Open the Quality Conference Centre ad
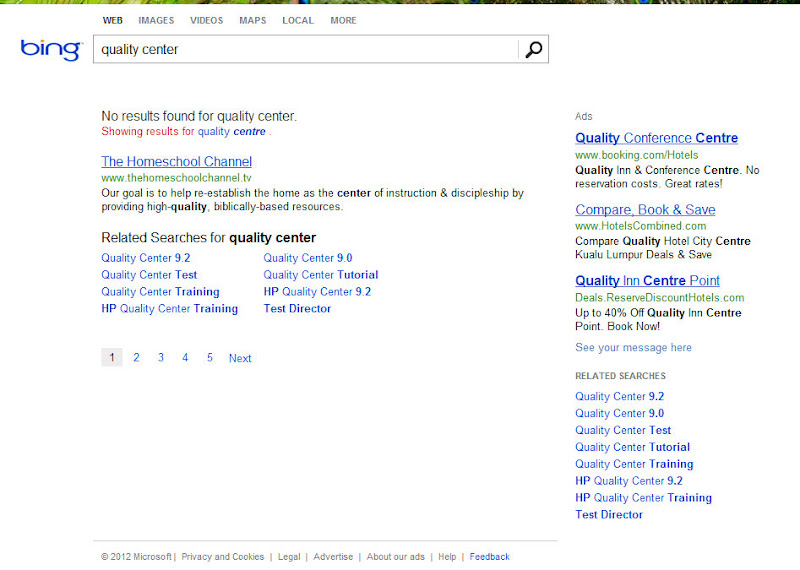The image size is (800, 570). (x=657, y=138)
